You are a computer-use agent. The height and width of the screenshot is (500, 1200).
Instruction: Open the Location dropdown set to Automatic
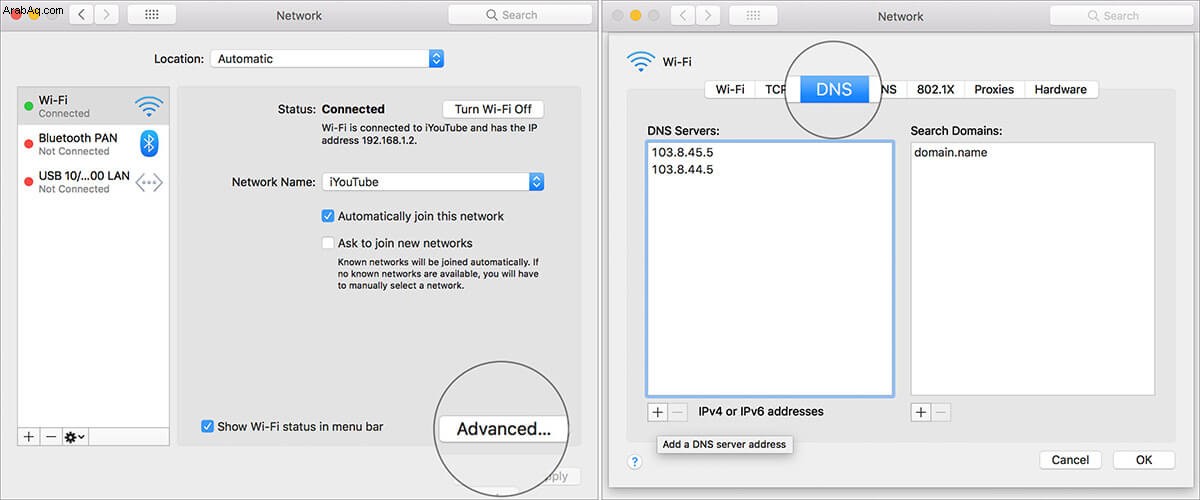[327, 59]
